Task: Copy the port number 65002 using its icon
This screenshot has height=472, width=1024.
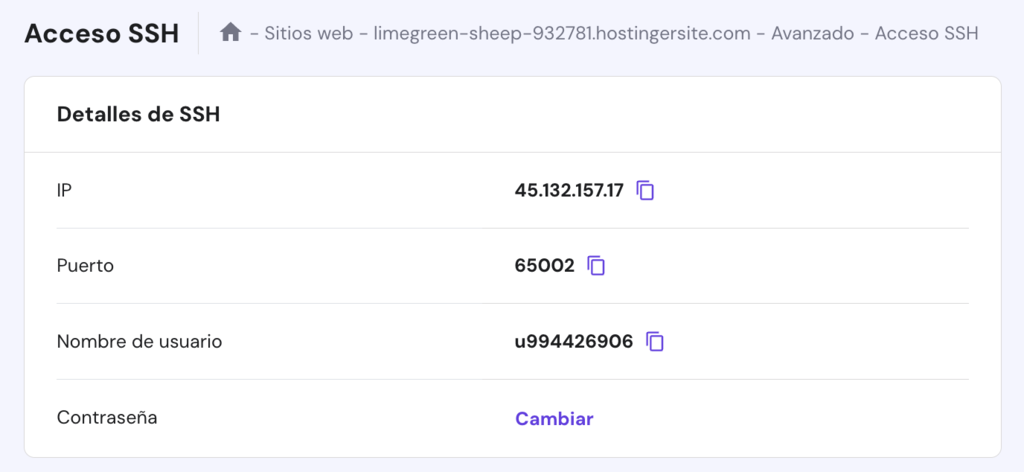Action: coord(597,266)
